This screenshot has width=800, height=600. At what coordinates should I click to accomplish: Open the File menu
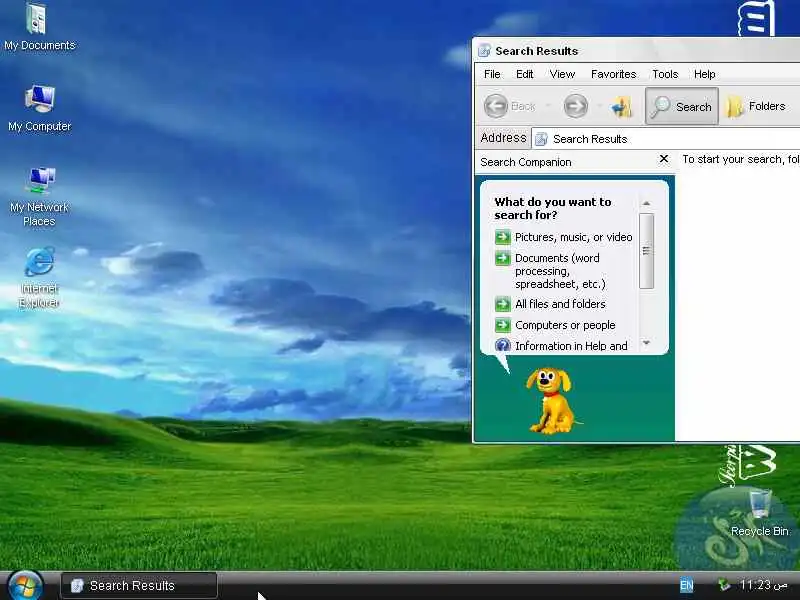coord(492,74)
